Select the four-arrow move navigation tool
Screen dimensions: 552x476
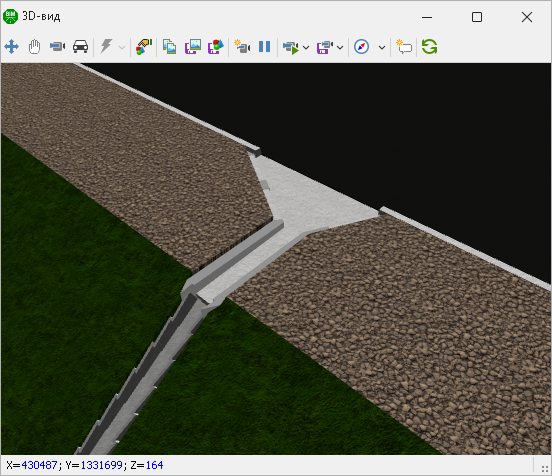pyautogui.click(x=12, y=46)
